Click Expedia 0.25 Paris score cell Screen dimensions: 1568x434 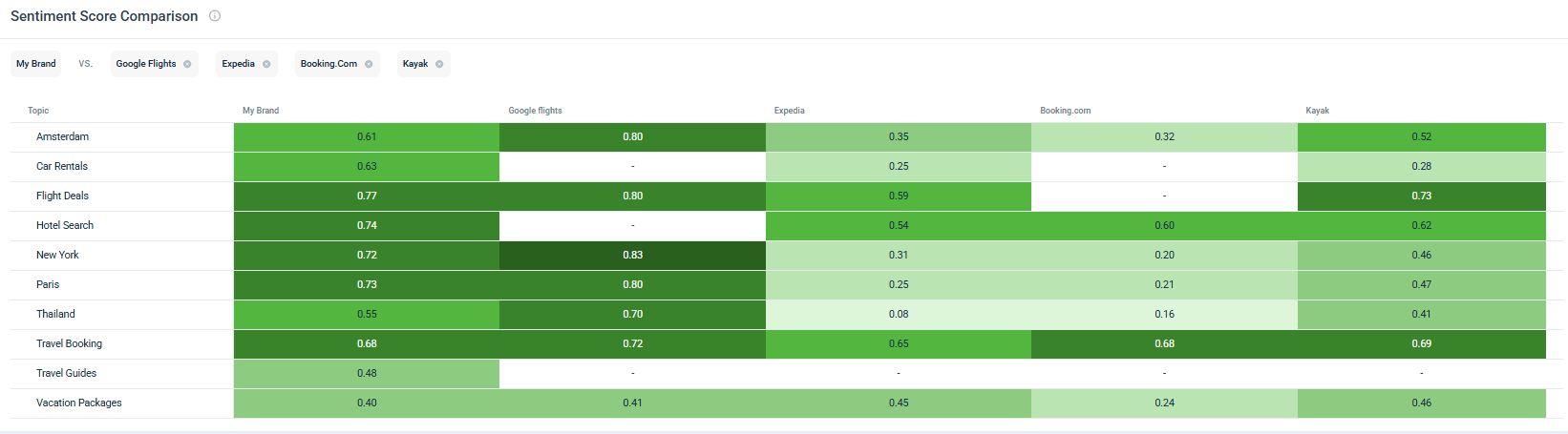[x=898, y=284]
